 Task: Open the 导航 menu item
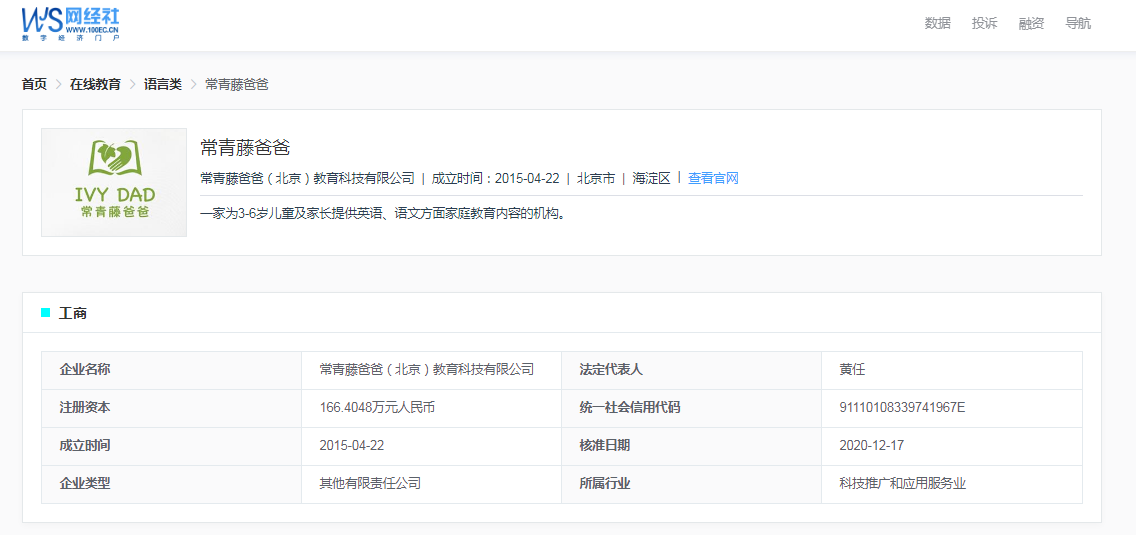(x=1078, y=23)
